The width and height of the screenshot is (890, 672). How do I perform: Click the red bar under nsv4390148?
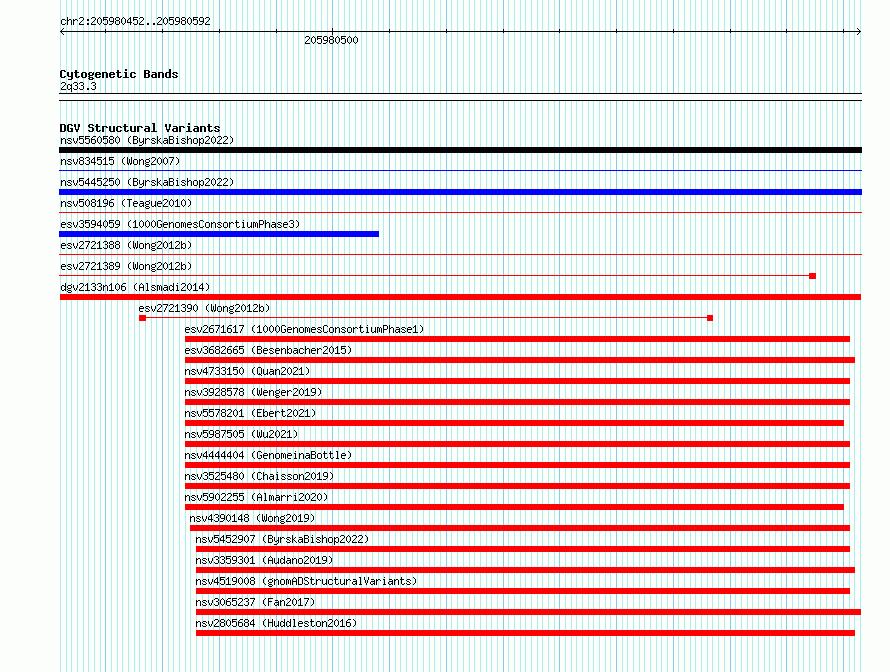(520, 528)
